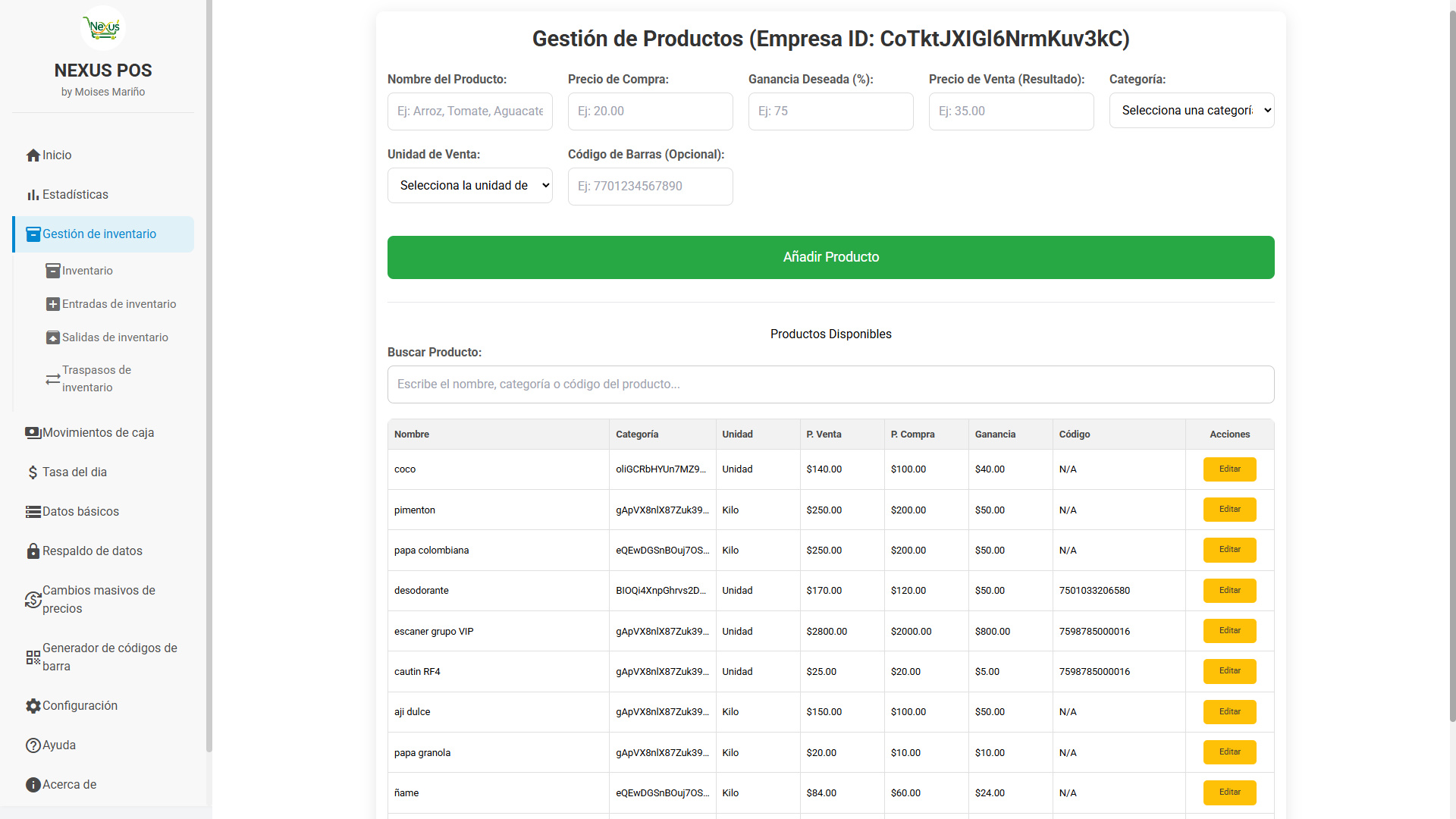Focus the Buscar Producto search field

[830, 384]
